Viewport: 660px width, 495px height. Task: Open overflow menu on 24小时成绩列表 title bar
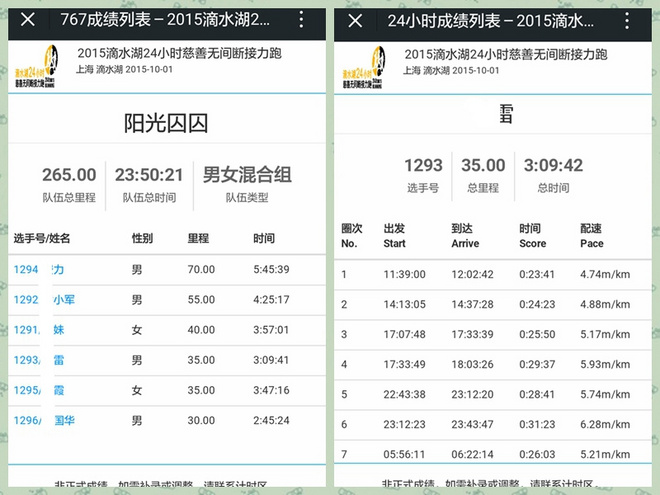pos(627,20)
